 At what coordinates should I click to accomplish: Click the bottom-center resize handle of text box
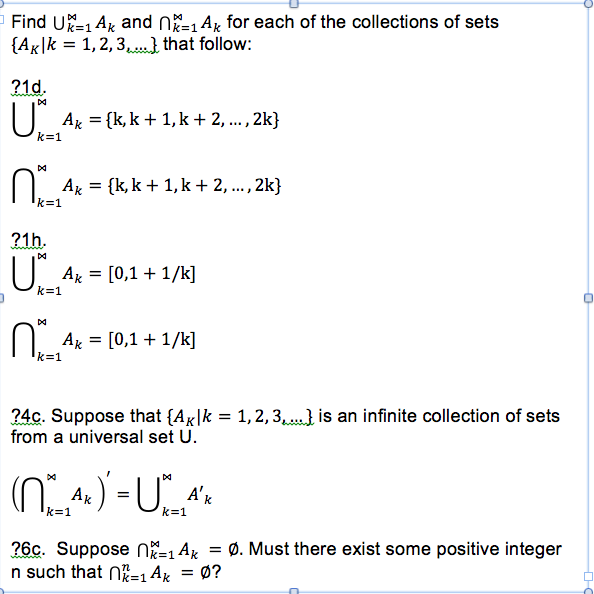[294, 591]
